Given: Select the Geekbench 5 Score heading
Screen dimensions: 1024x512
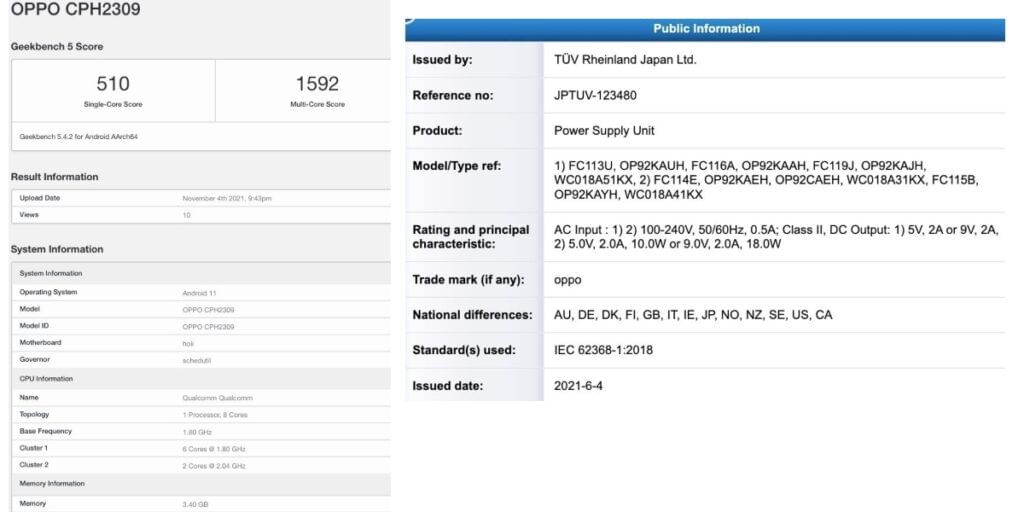Looking at the screenshot, I should point(57,46).
